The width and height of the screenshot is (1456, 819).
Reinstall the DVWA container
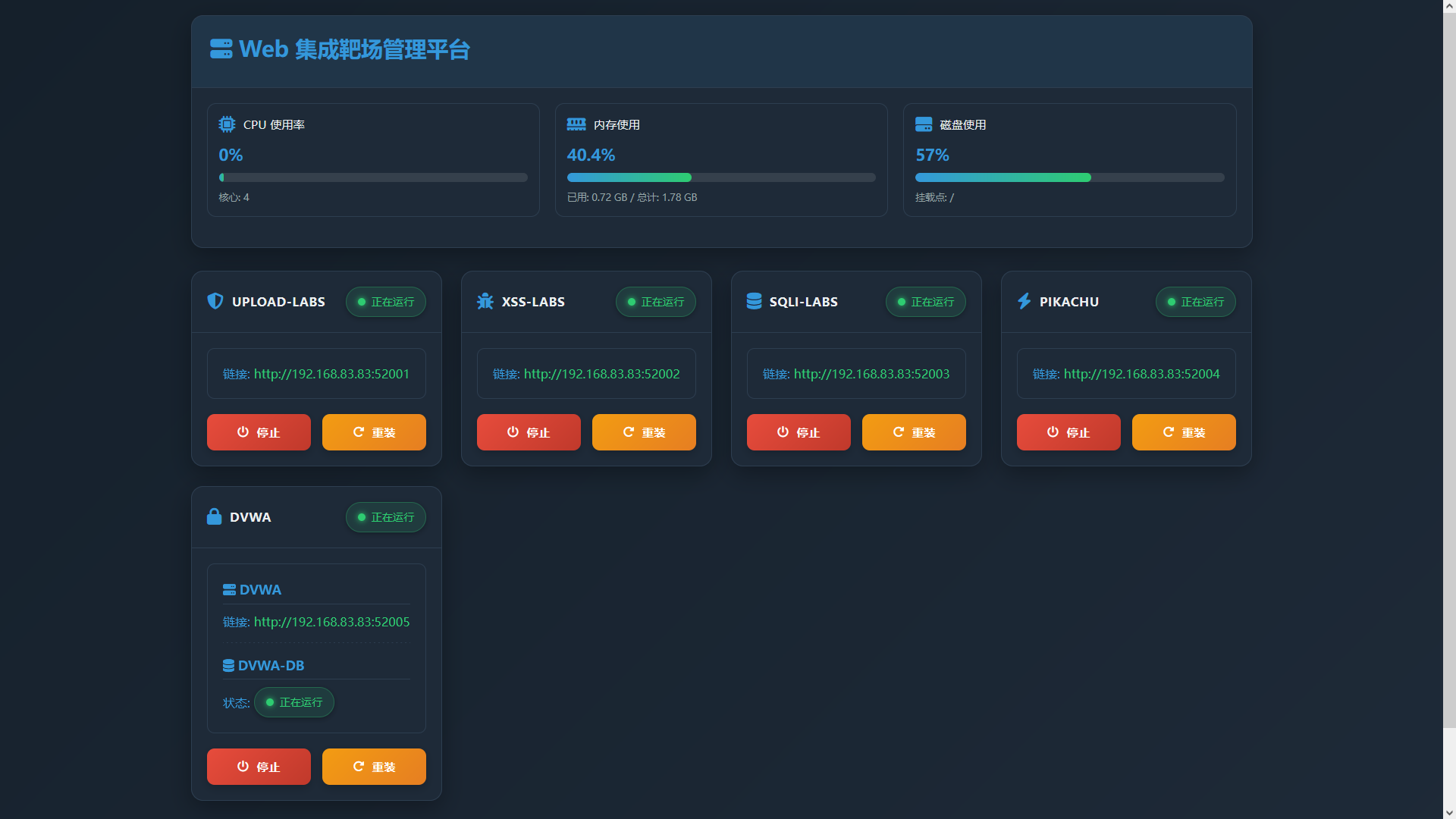click(374, 767)
